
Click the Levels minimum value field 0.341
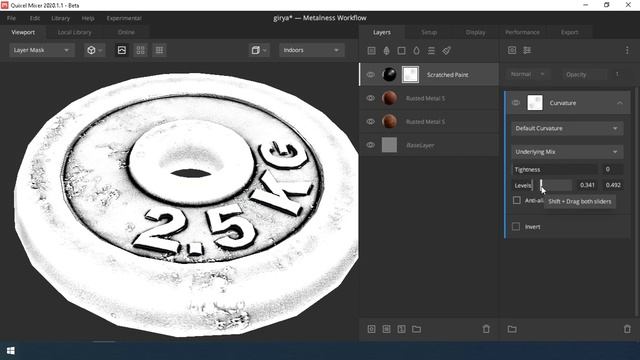point(587,185)
